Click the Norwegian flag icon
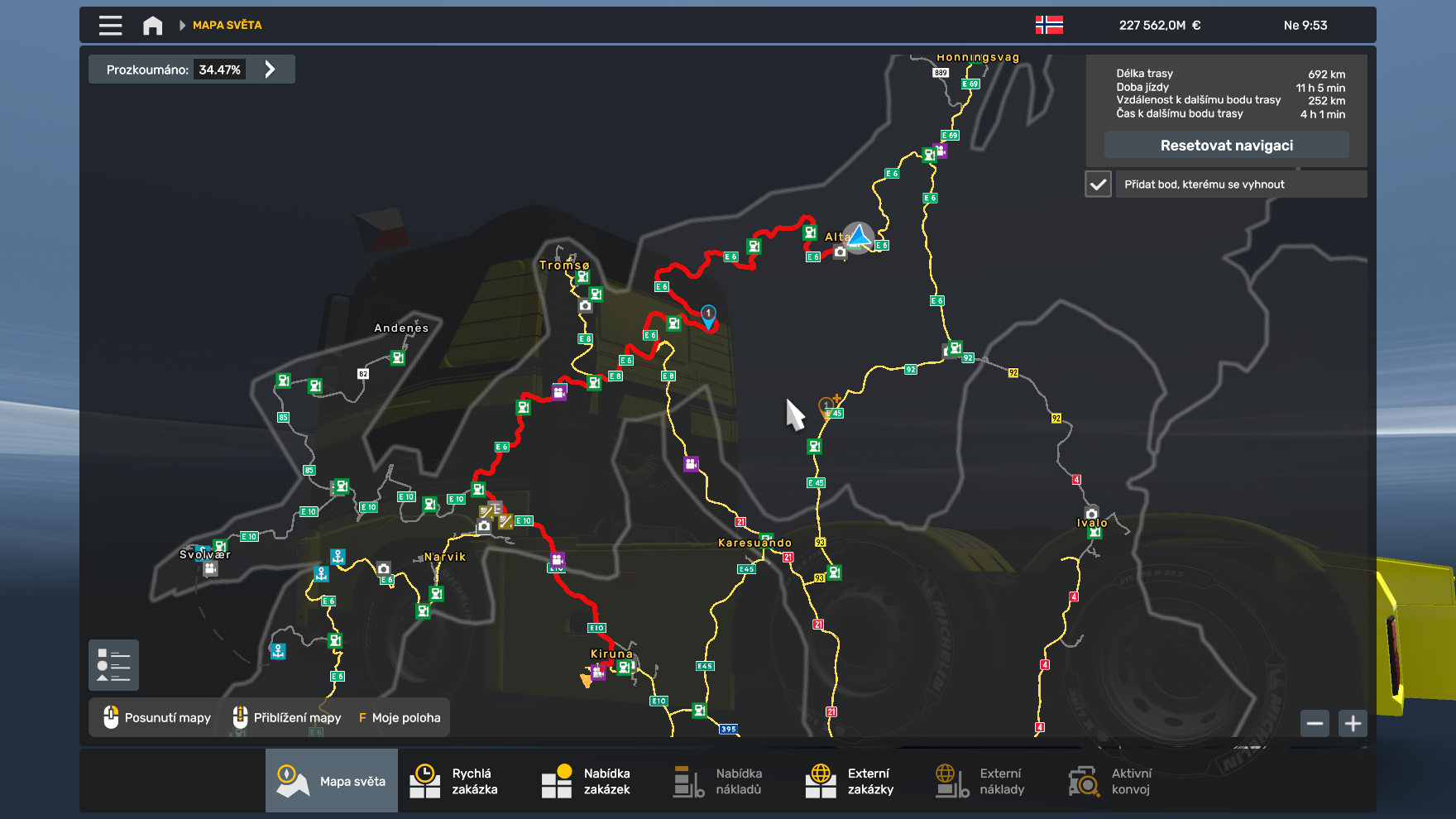 (1050, 25)
